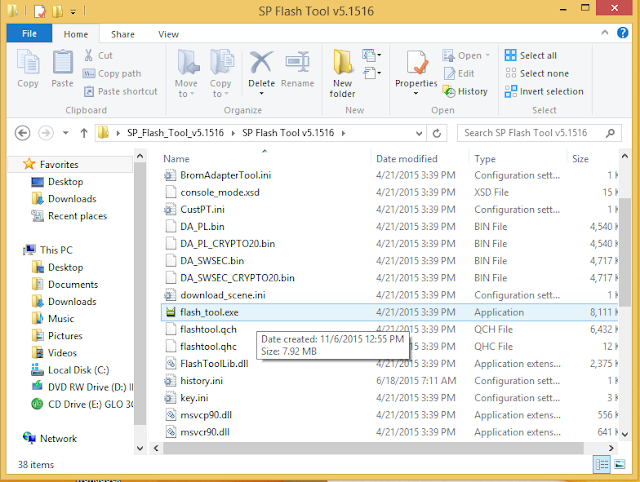Expand the address bar history dropdown

[x=419, y=133]
